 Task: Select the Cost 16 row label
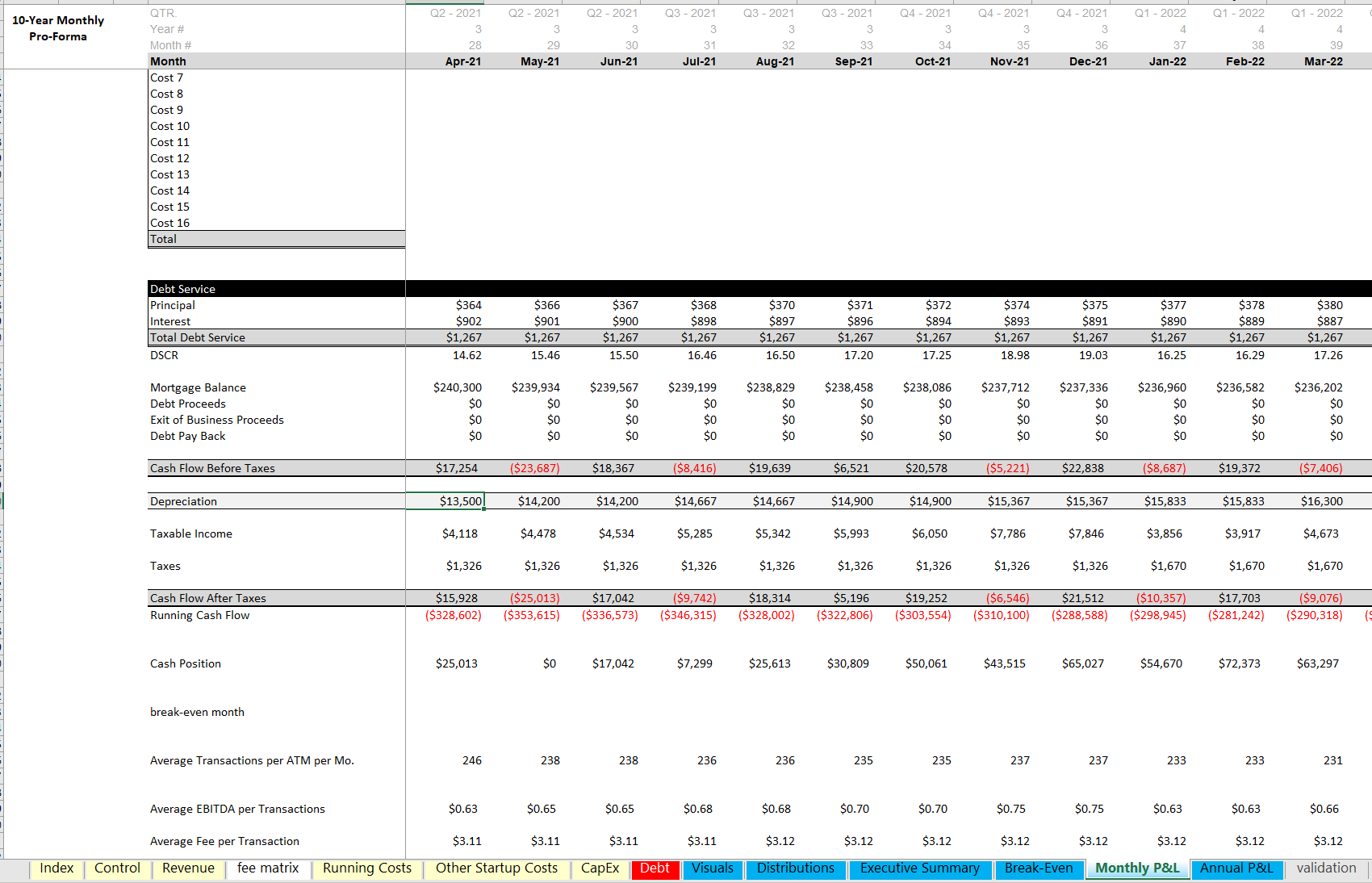(x=169, y=223)
